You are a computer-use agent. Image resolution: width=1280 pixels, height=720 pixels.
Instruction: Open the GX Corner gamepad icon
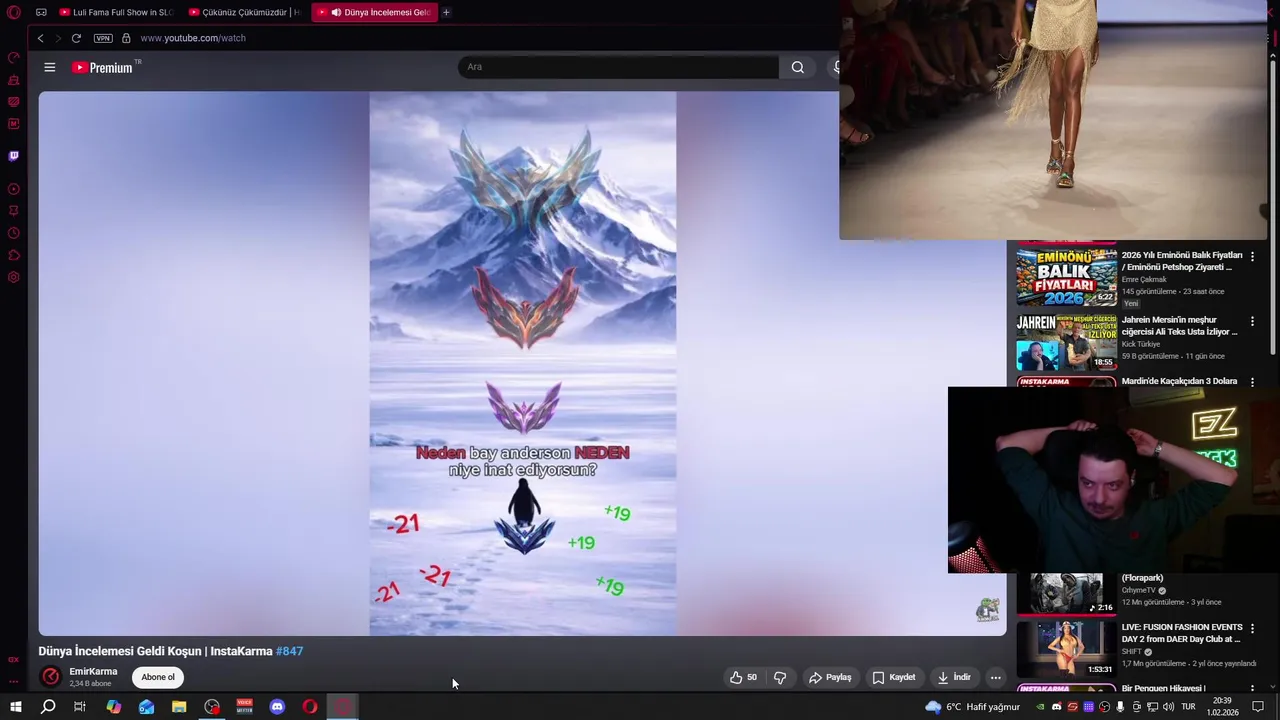pyautogui.click(x=41, y=12)
